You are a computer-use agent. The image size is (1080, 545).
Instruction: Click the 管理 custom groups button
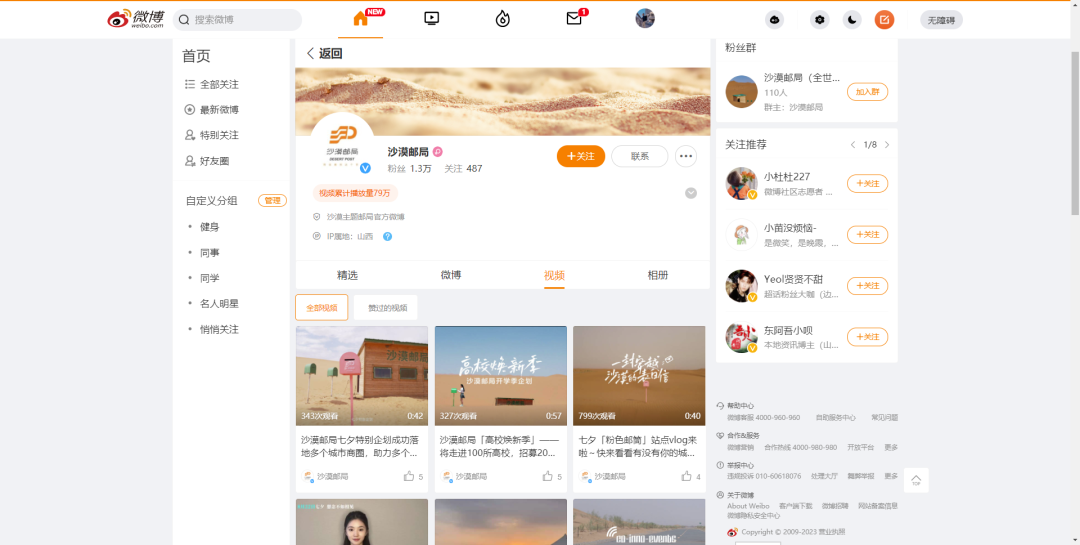[x=273, y=200]
